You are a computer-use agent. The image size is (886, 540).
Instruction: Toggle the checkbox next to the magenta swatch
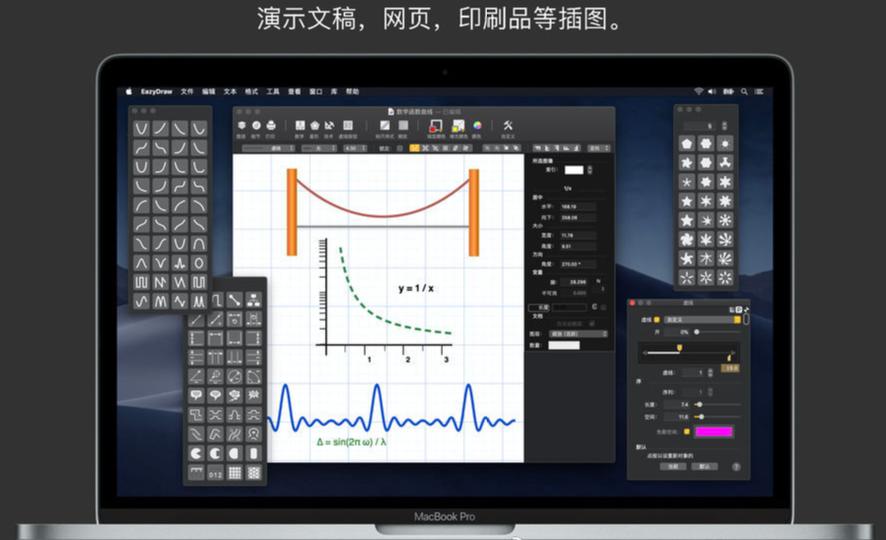687,432
